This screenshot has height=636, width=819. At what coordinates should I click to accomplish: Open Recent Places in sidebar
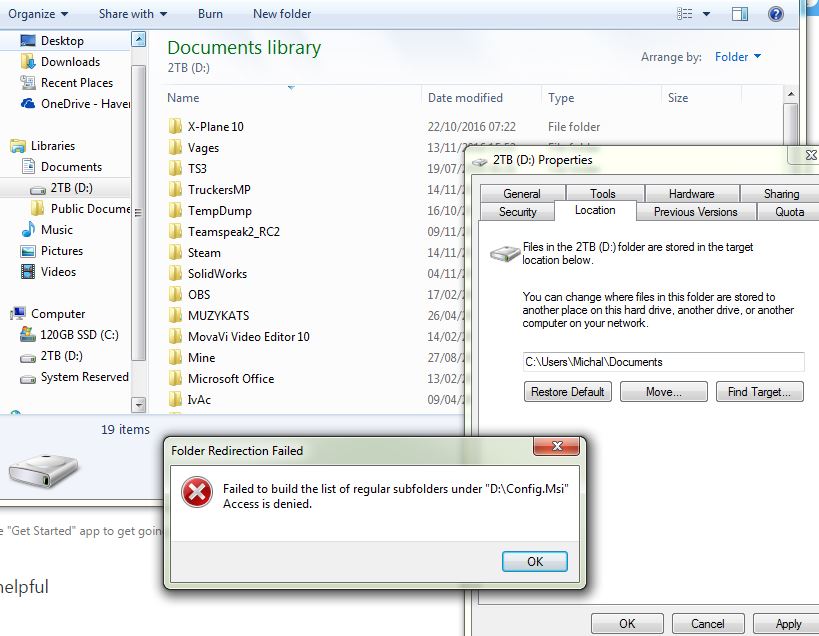[x=76, y=83]
